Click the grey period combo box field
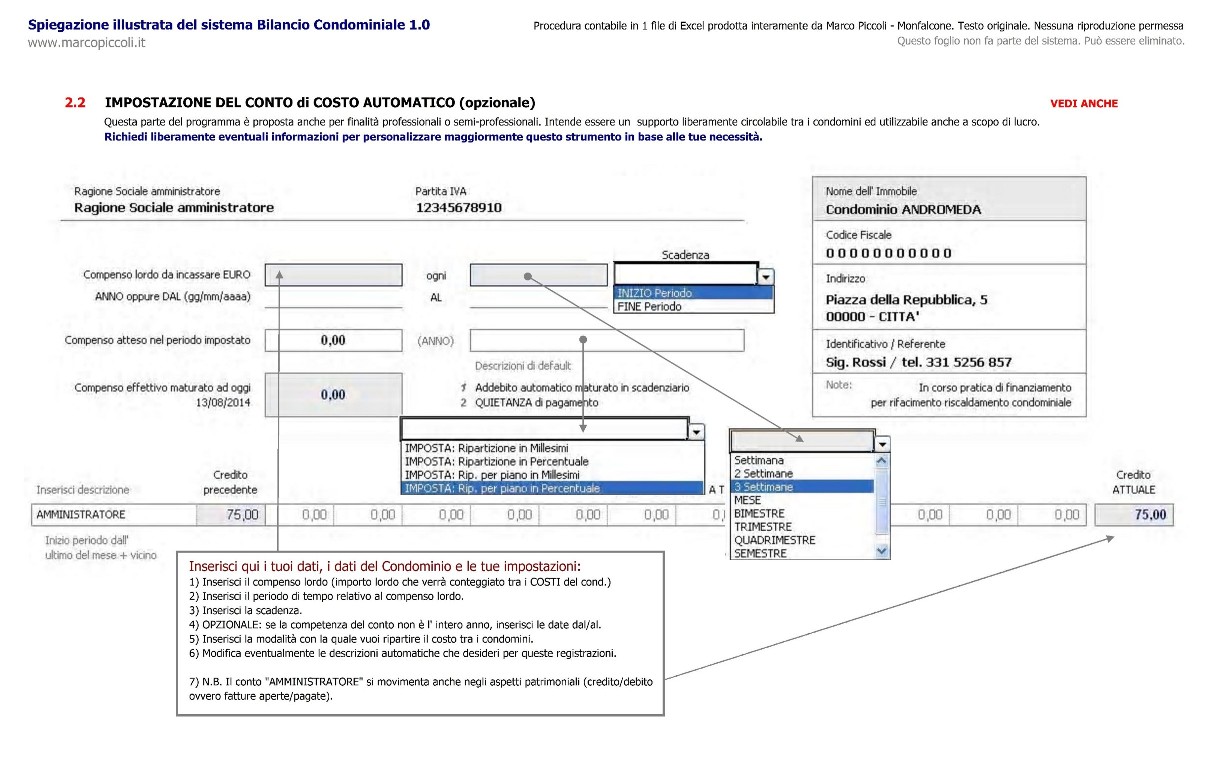 click(x=803, y=443)
